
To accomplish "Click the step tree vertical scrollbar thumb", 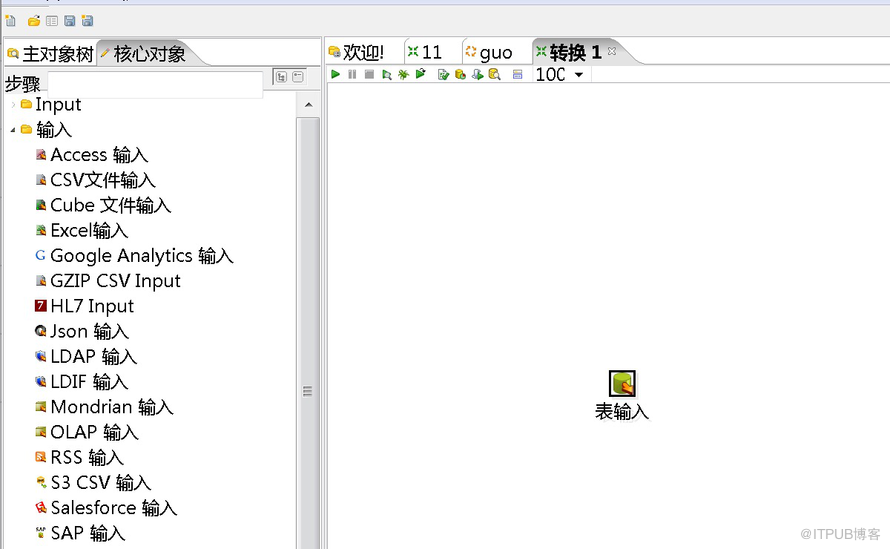I will [x=308, y=334].
